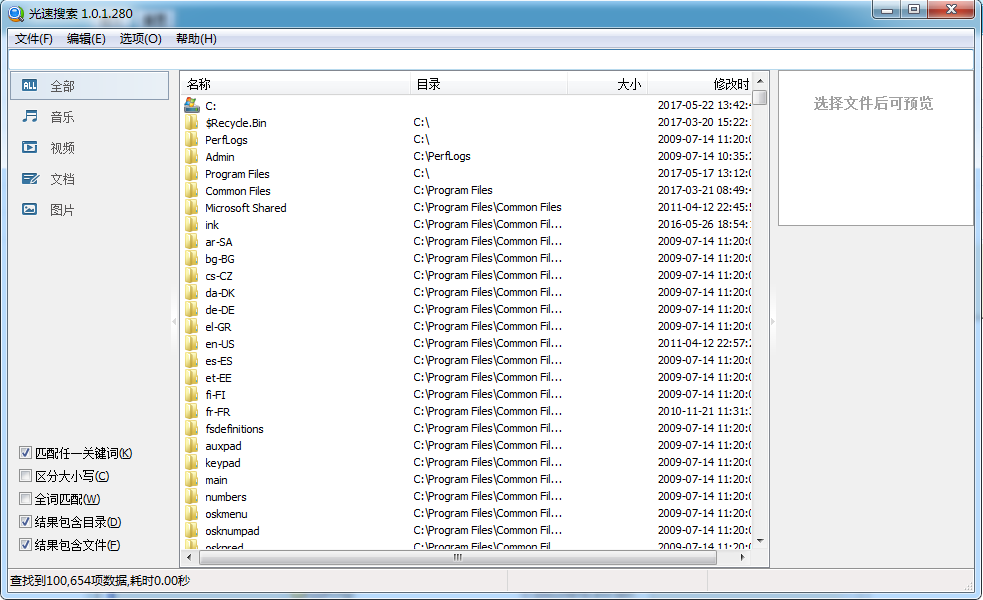Select the auxpad row
Screen dimensions: 983x600
[x=466, y=446]
